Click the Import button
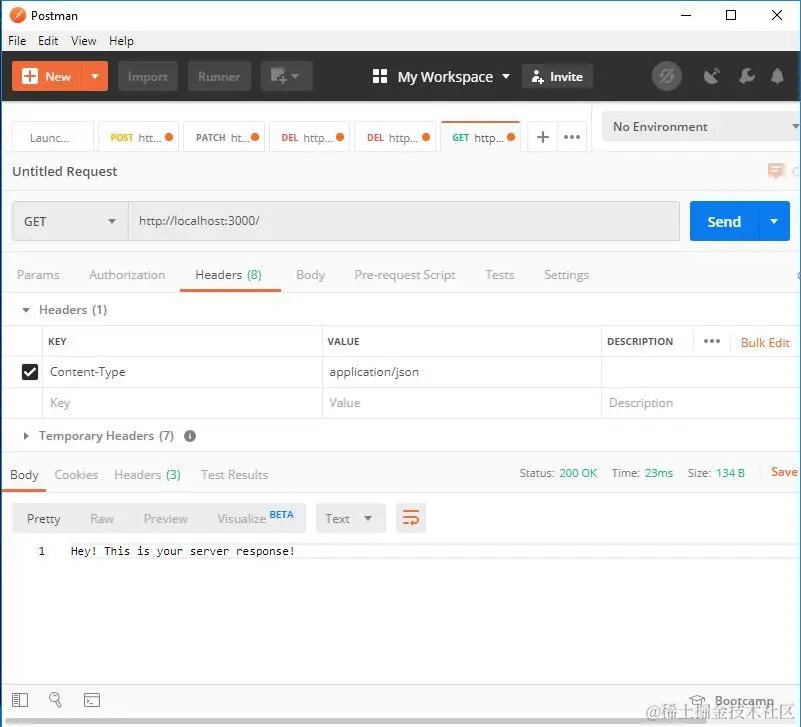801x727 pixels. coord(148,76)
